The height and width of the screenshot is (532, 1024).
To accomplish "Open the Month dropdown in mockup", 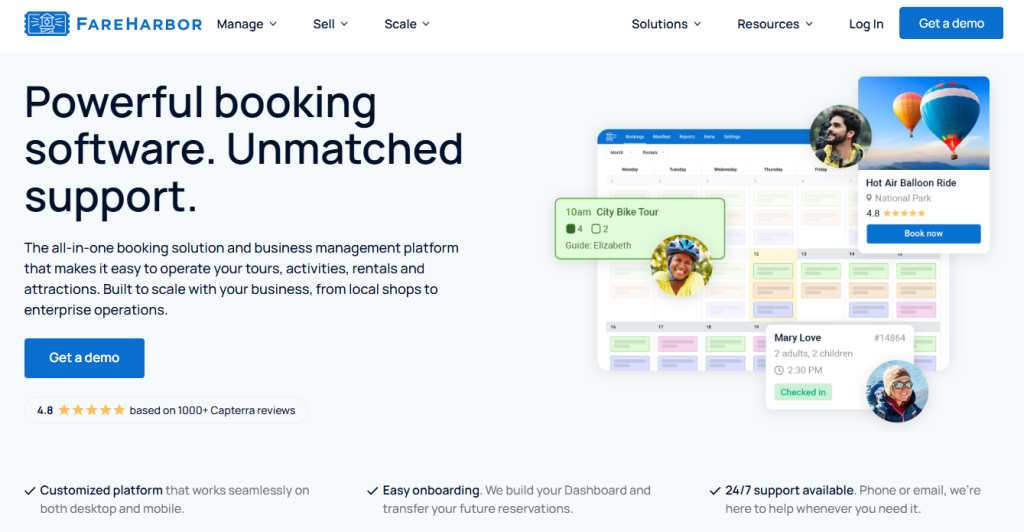I will (620, 153).
